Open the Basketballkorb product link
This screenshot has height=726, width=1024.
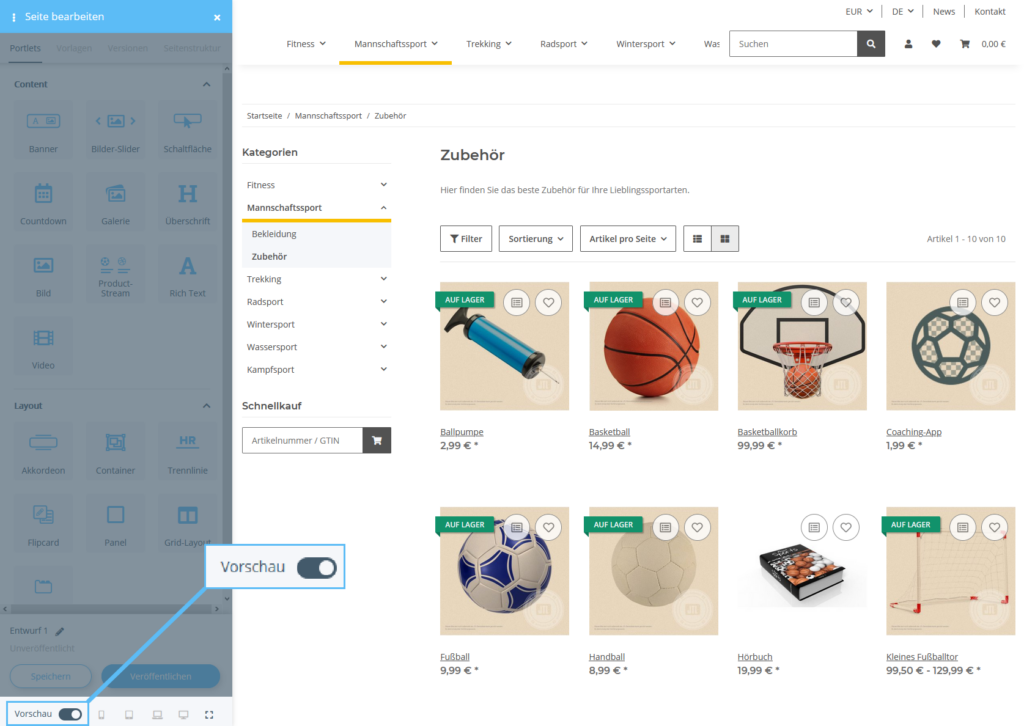pos(767,432)
